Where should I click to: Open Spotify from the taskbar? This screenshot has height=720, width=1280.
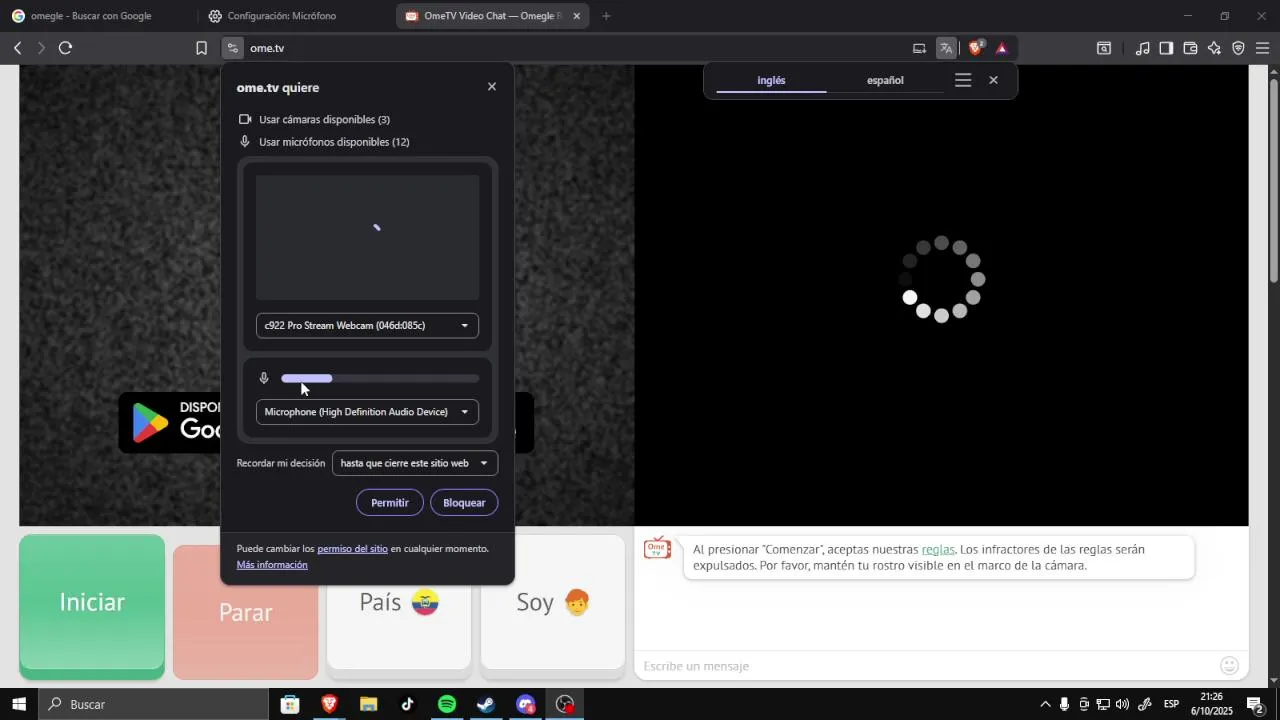(x=447, y=704)
